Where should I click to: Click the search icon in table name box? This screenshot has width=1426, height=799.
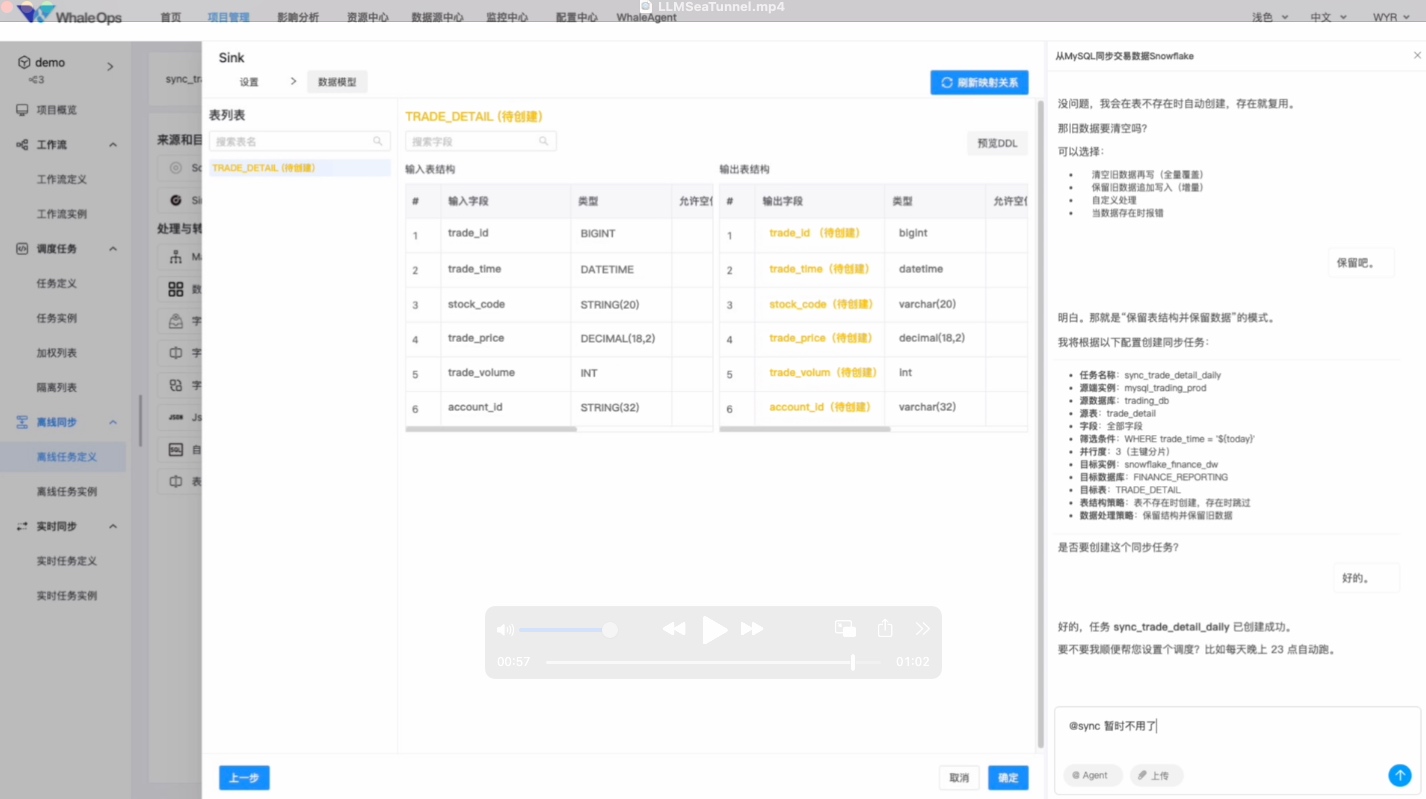coord(378,142)
